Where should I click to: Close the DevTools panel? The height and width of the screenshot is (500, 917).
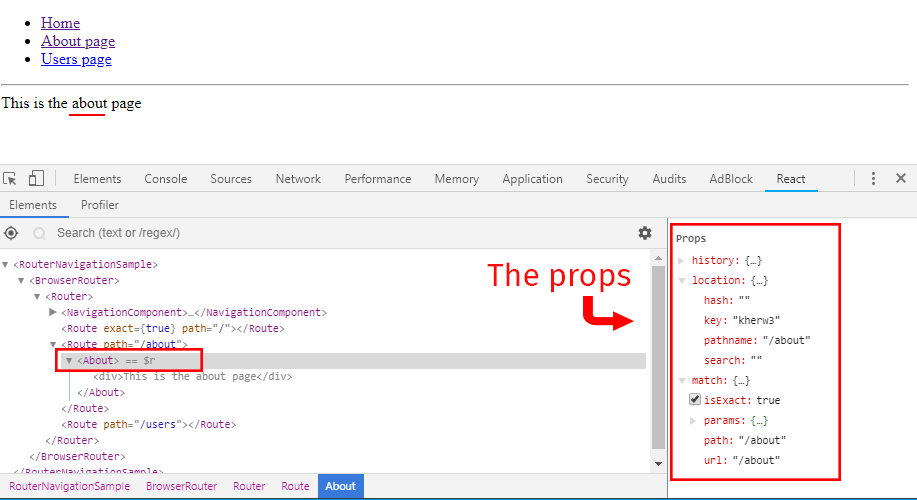(x=900, y=179)
